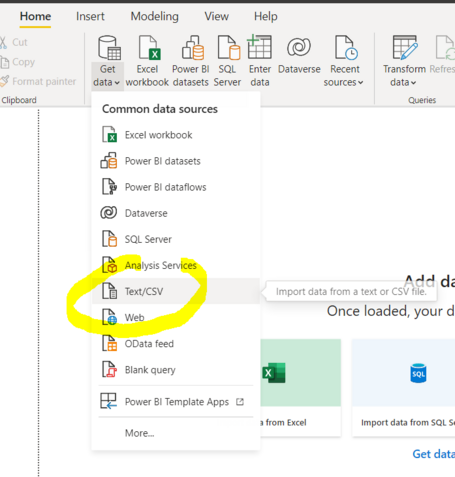
Task: Select the Format painter brush icon
Action: pyautogui.click(x=5, y=81)
